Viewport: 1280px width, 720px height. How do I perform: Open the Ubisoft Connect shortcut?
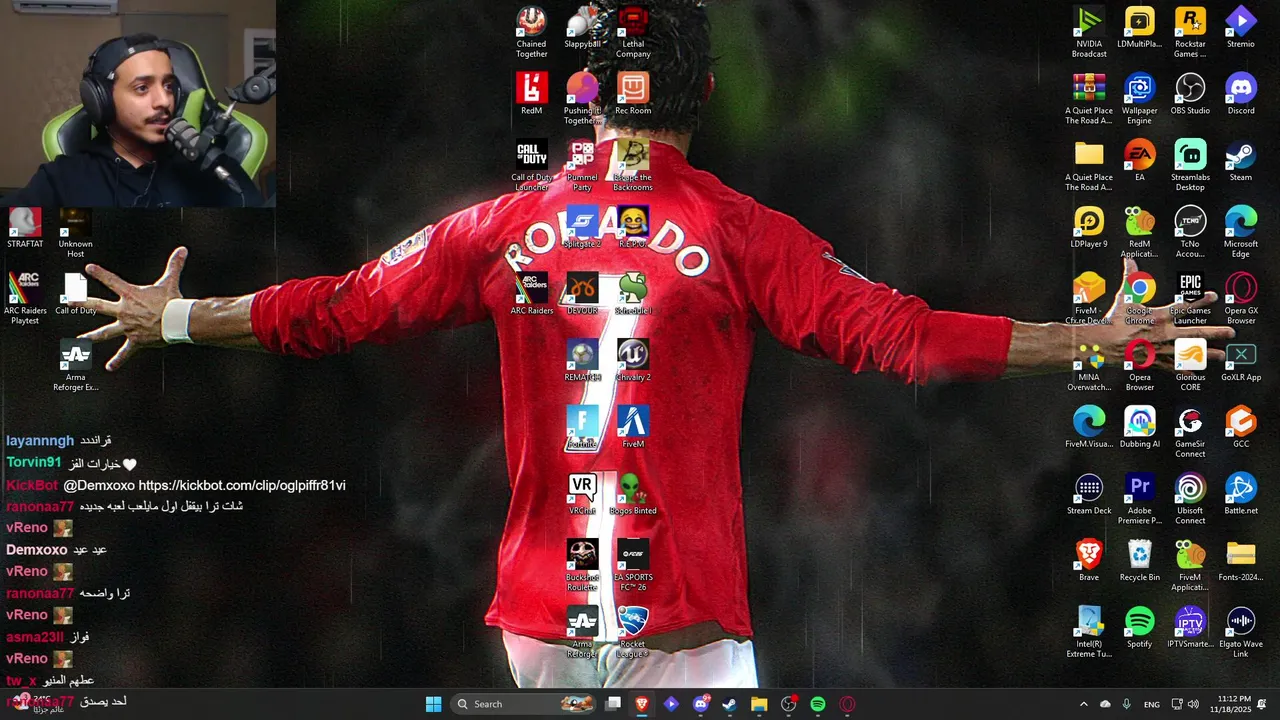click(x=1190, y=499)
